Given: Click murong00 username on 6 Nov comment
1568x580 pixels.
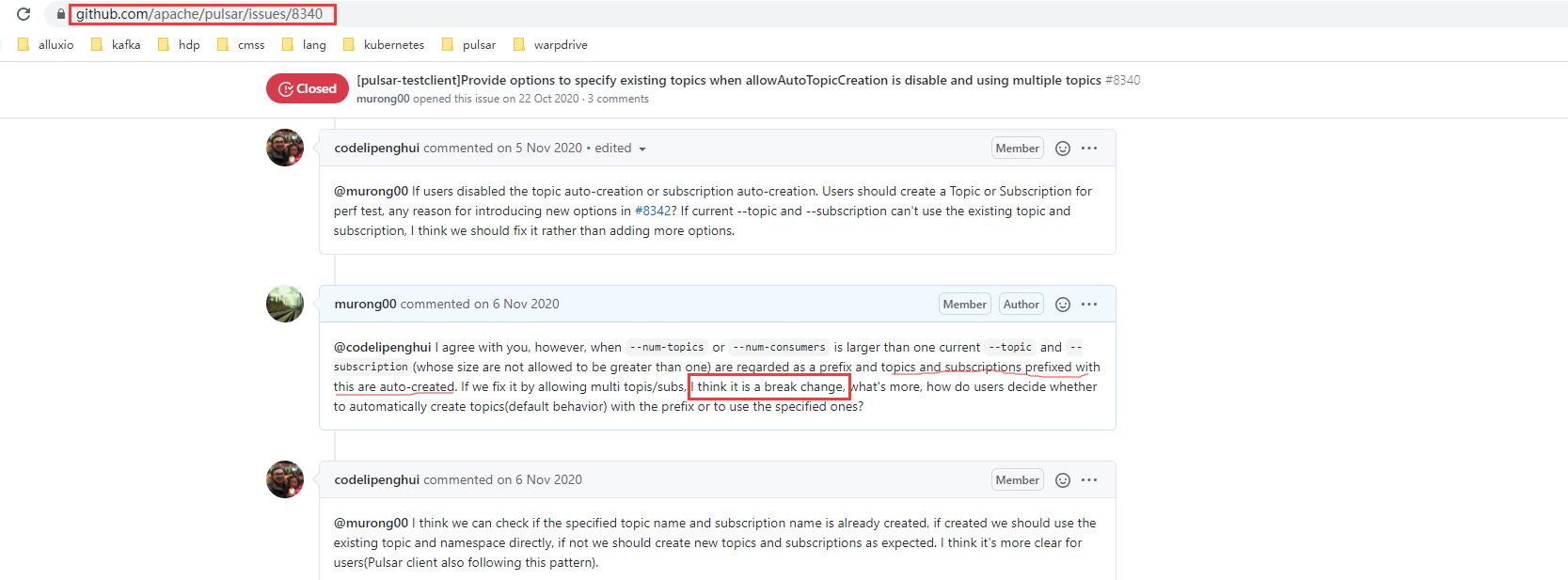Looking at the screenshot, I should click(x=366, y=304).
